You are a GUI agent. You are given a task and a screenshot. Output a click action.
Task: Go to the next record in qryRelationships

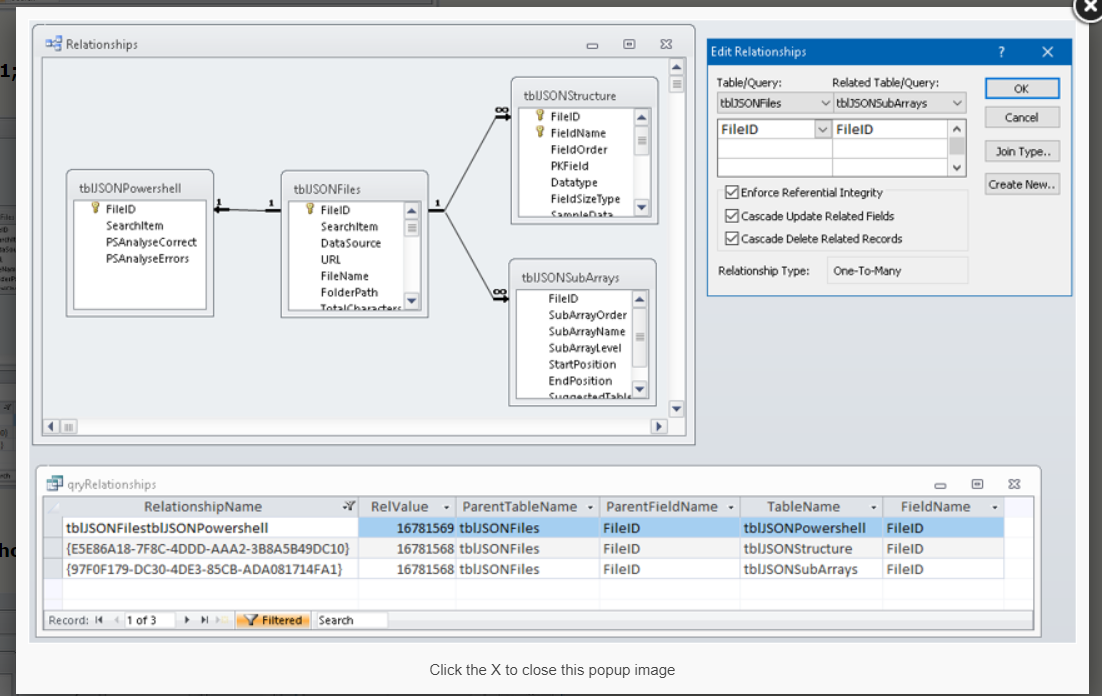(187, 620)
